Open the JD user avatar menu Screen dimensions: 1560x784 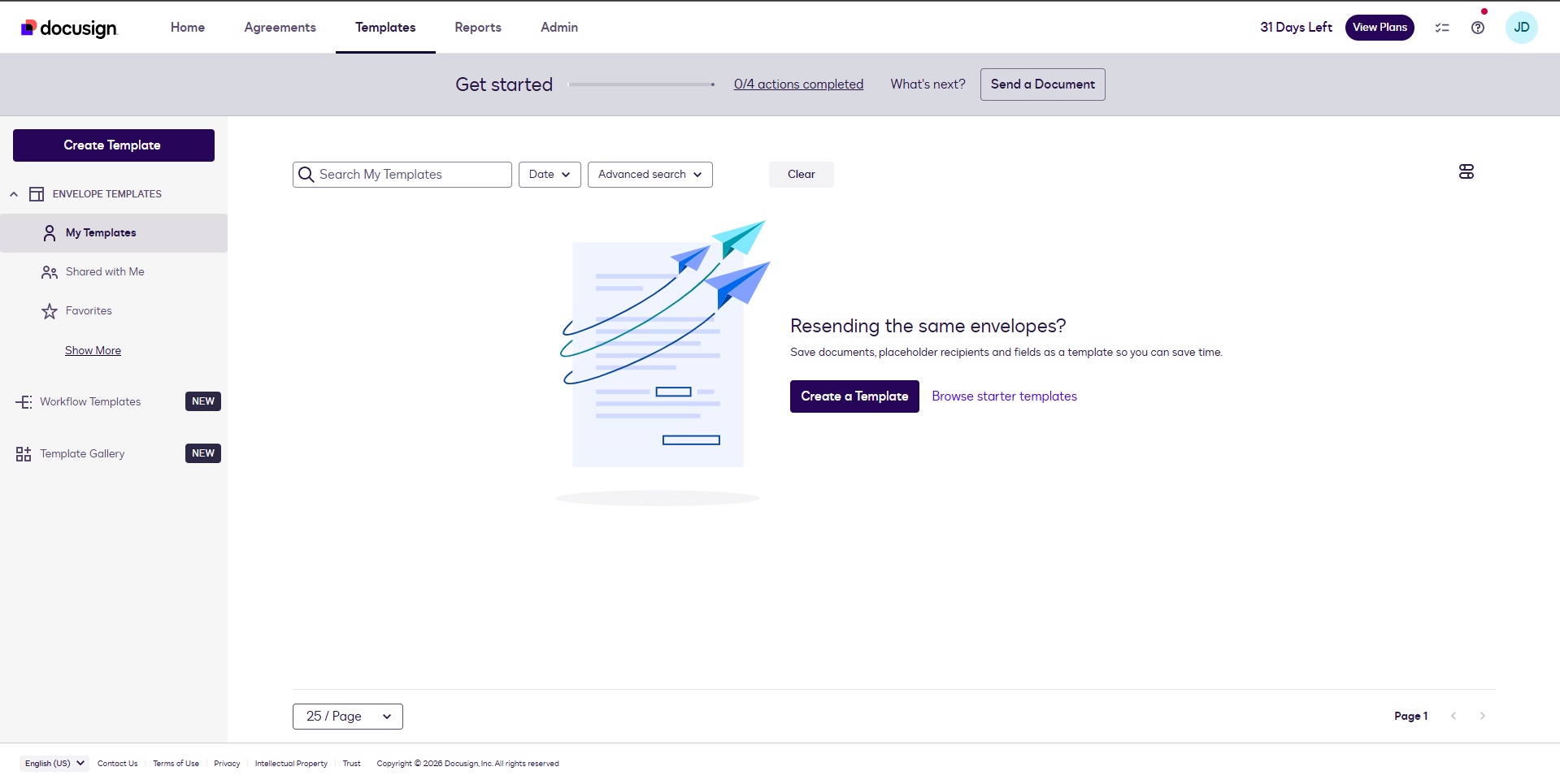point(1521,28)
